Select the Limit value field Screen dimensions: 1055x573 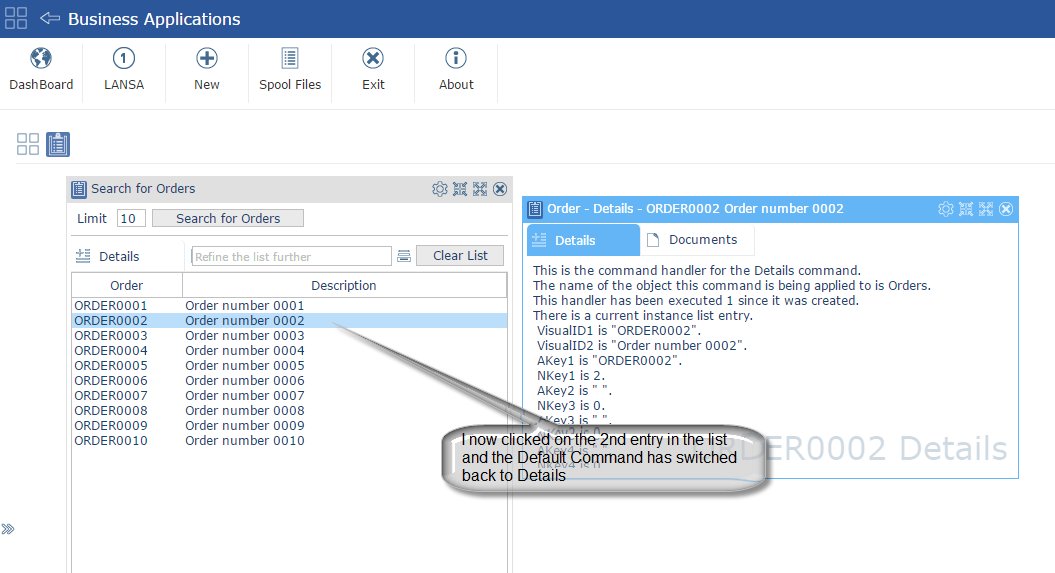point(131,219)
